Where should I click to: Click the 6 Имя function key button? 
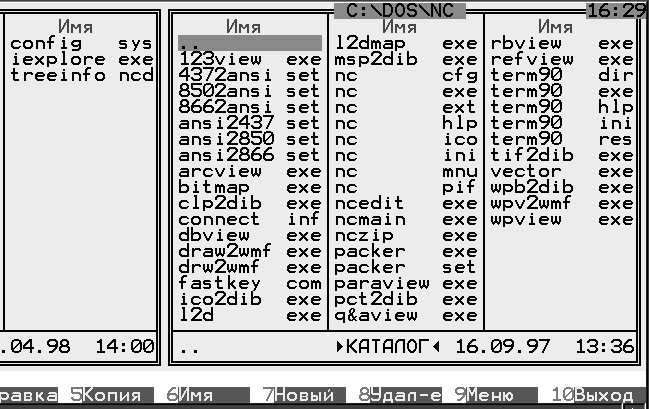[208, 395]
